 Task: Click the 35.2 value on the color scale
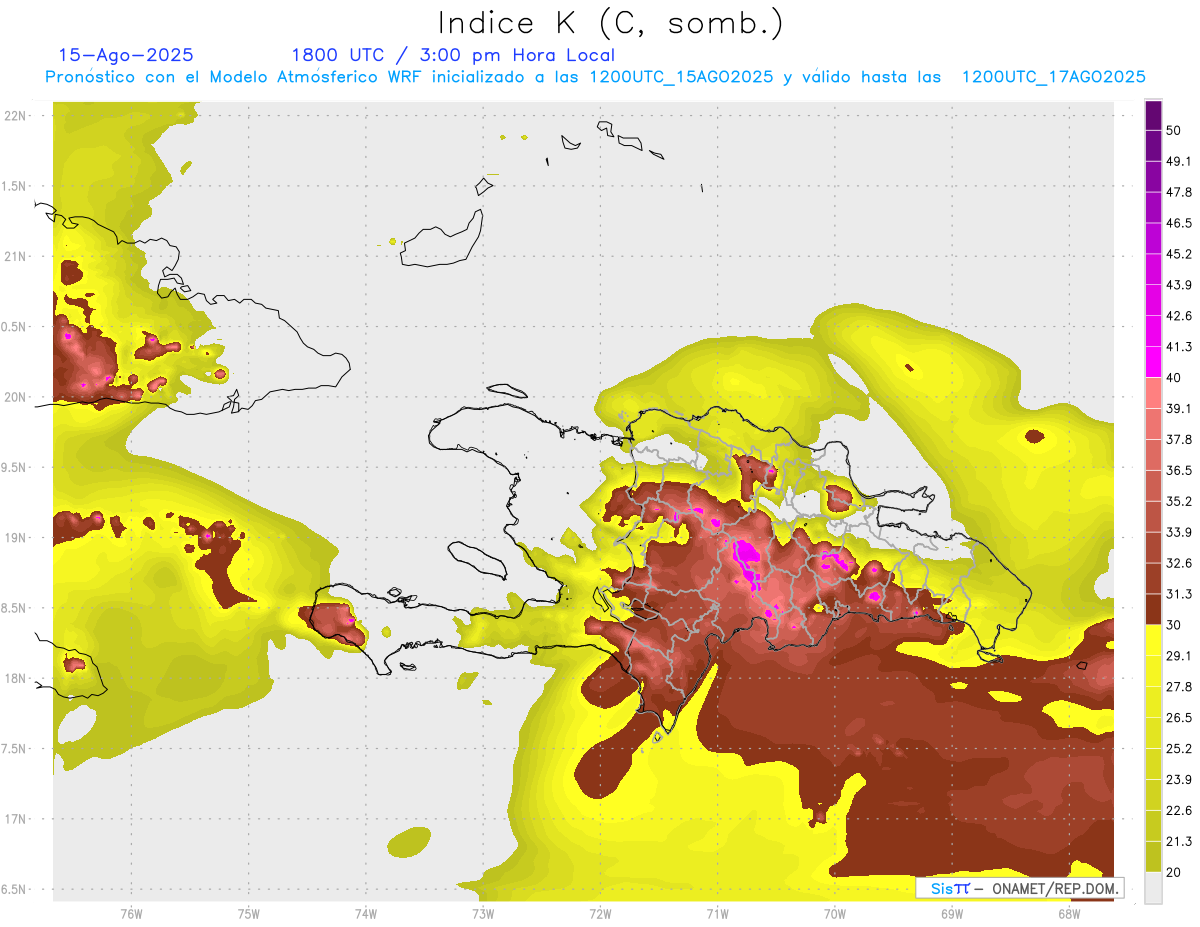1179,501
